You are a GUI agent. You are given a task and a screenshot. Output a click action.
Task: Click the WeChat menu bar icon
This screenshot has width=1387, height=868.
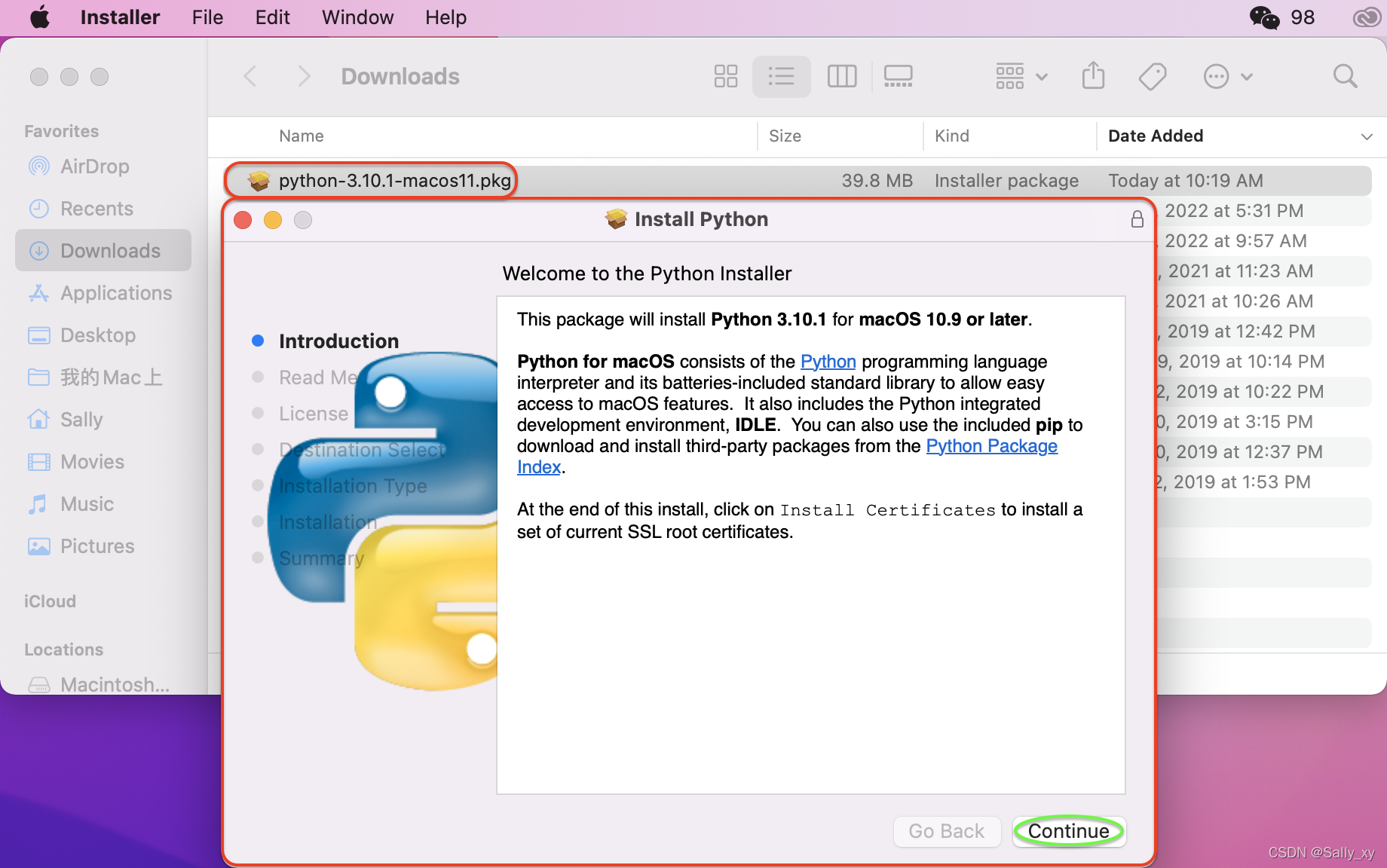(x=1264, y=17)
